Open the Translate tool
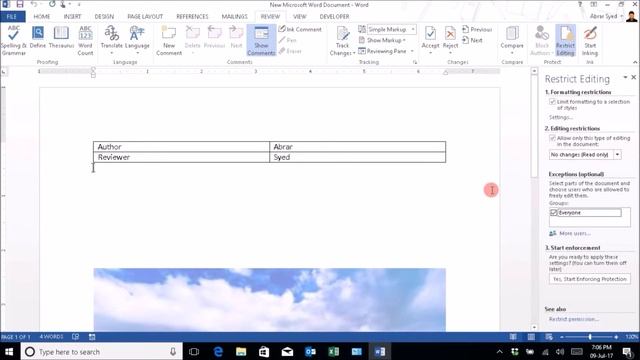This screenshot has height=360, width=640. click(x=111, y=40)
